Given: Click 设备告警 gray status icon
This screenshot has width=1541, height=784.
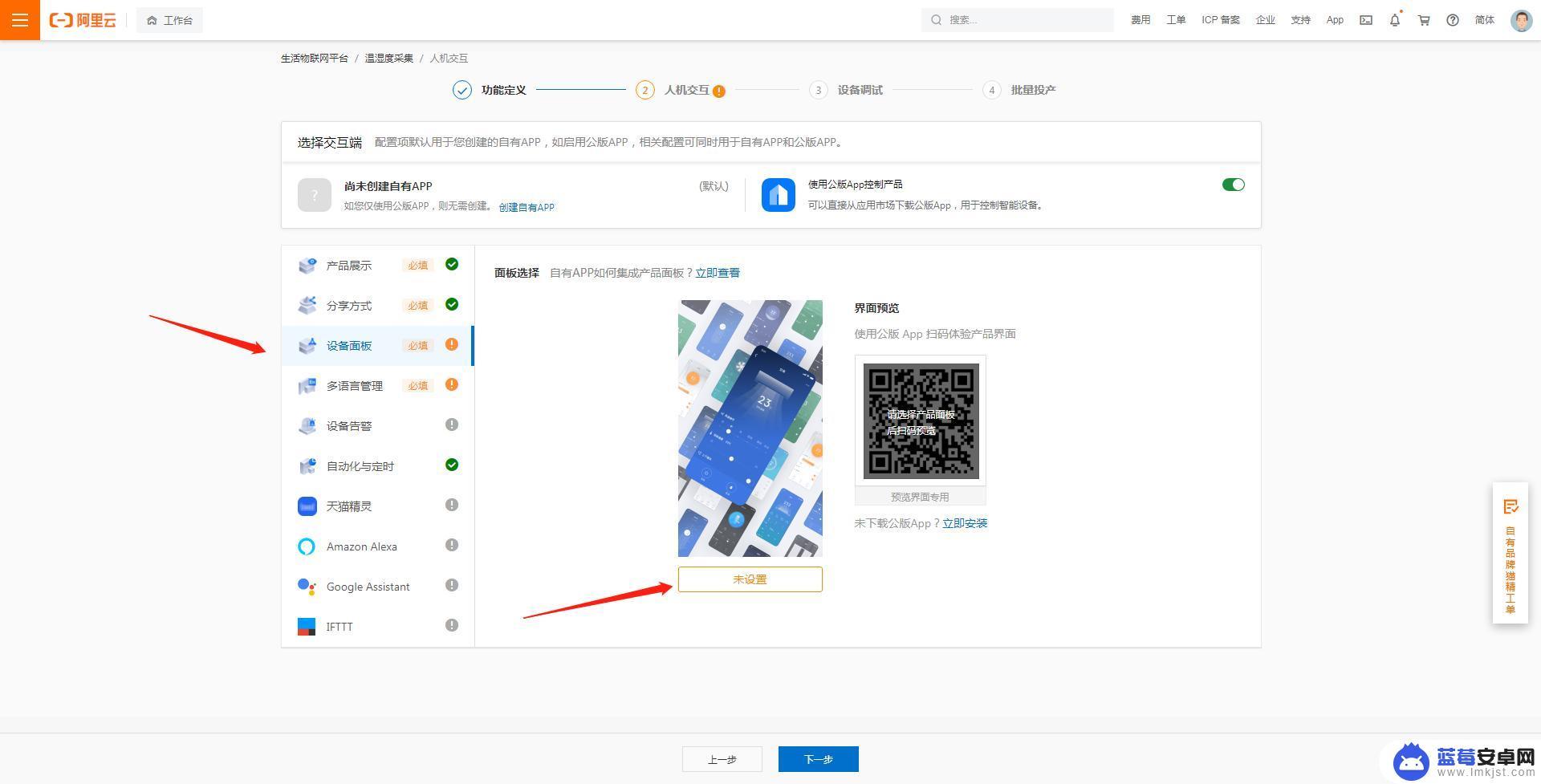Looking at the screenshot, I should (452, 424).
